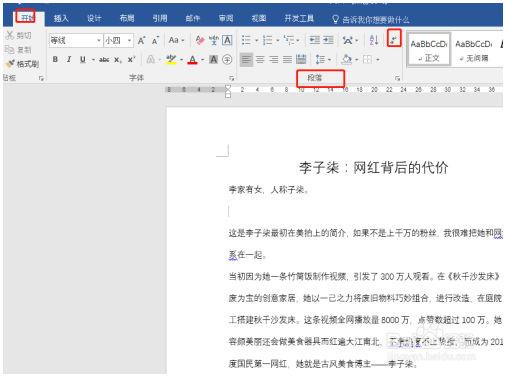Toggle bold formatting
The width and height of the screenshot is (506, 377).
[55, 59]
